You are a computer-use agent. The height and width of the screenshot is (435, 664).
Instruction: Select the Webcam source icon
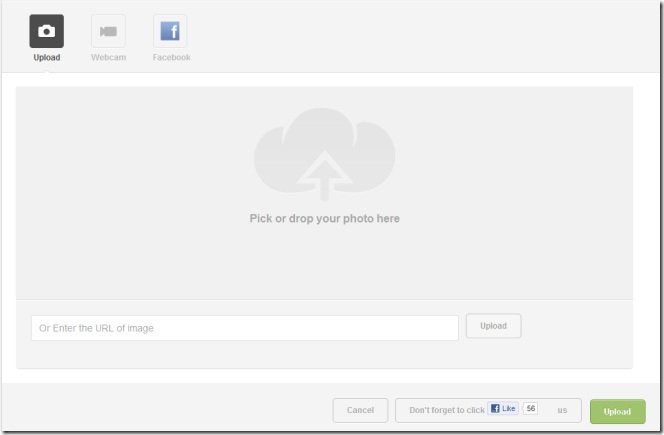108,31
